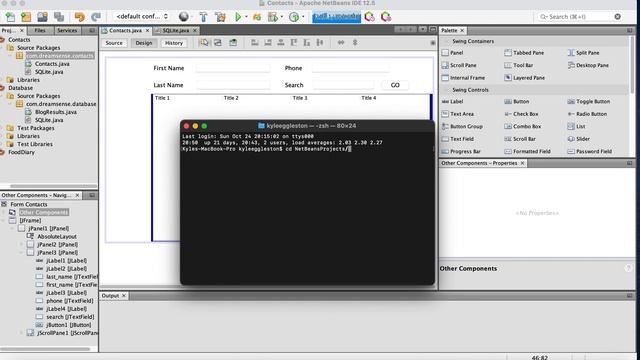Viewport: 640px width, 360px height.
Task: Select Slider component in the Palette
Action: point(579,139)
